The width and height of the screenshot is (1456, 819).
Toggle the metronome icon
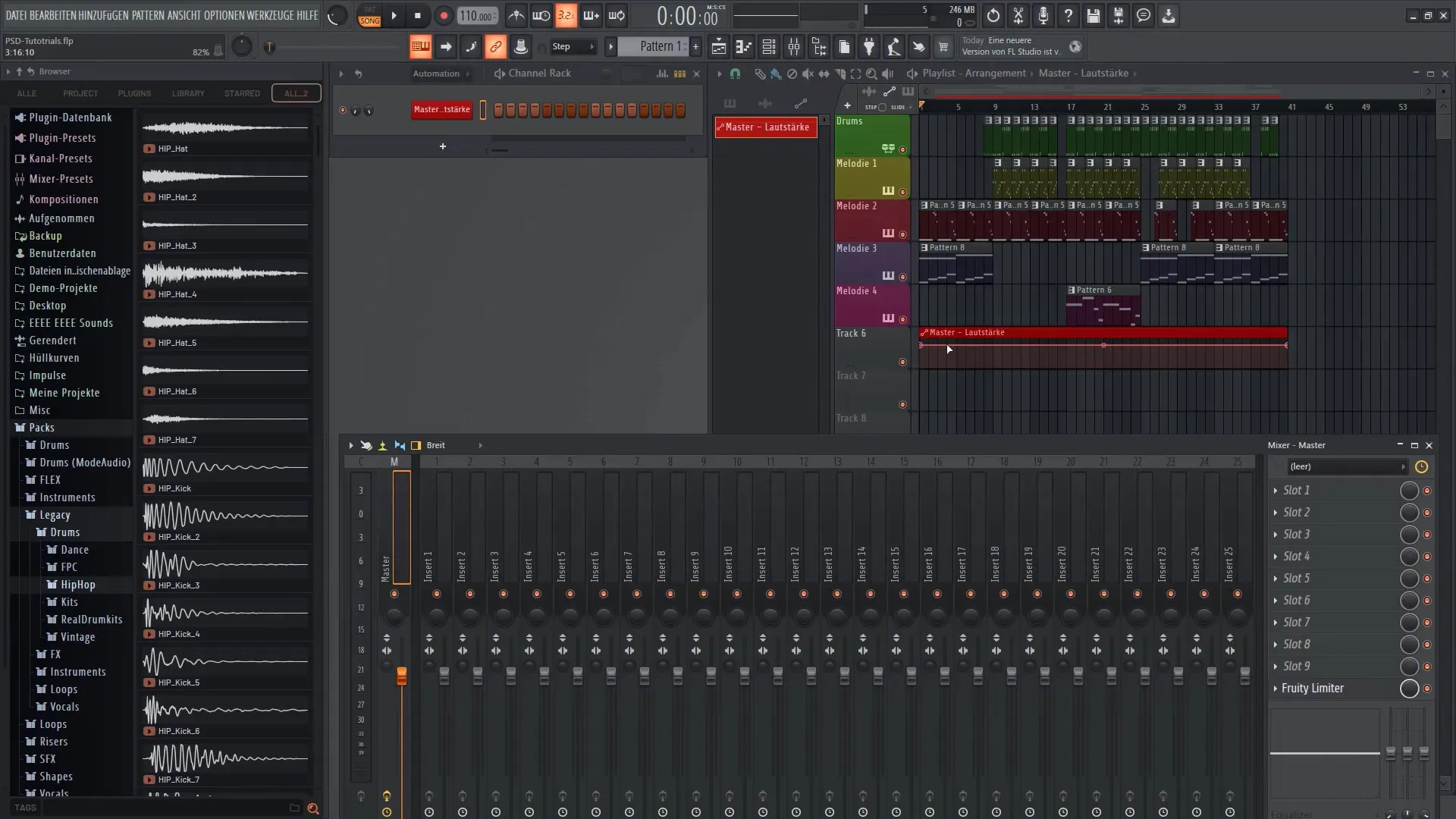click(x=516, y=15)
